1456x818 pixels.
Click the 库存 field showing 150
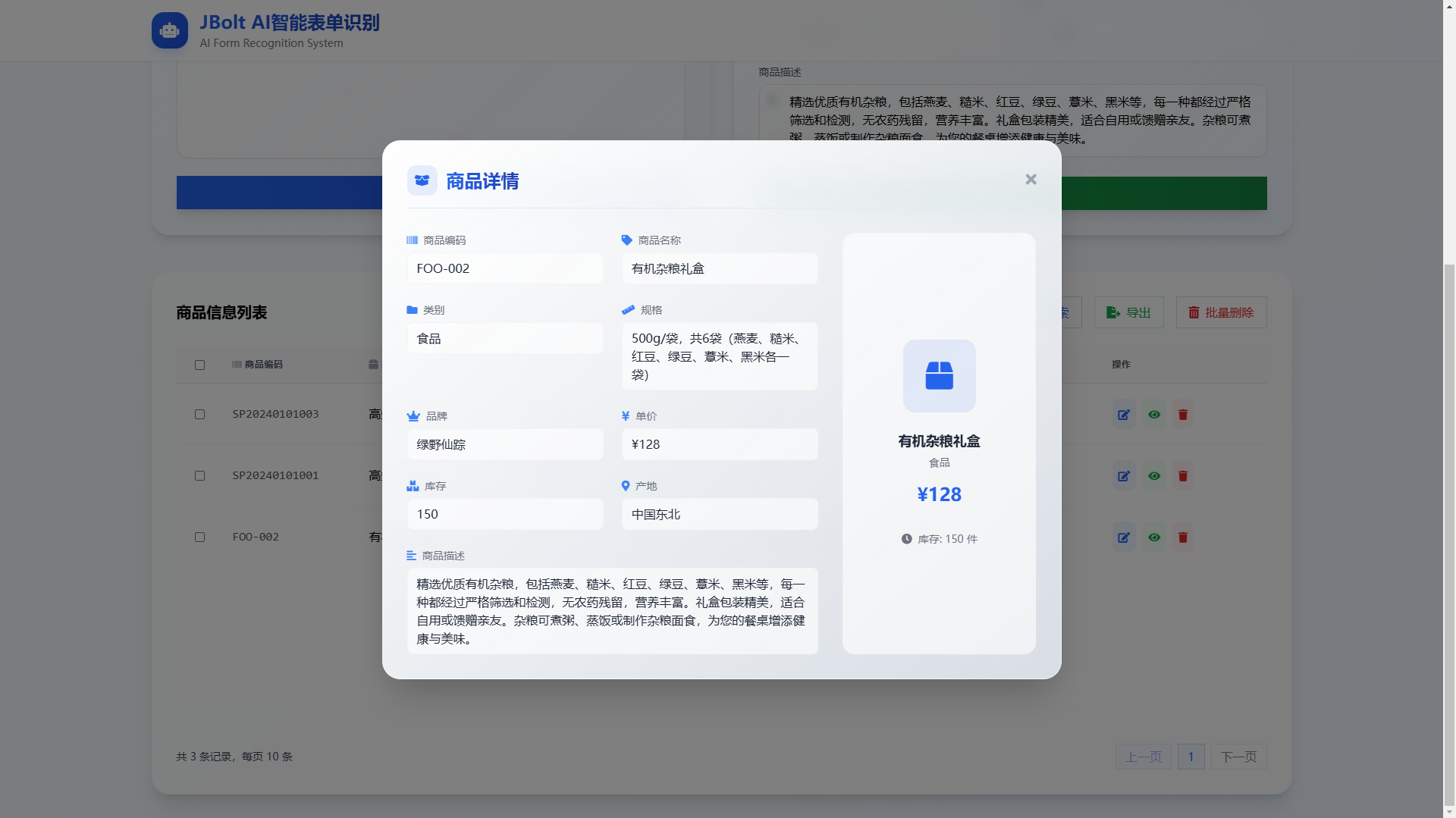pos(505,514)
